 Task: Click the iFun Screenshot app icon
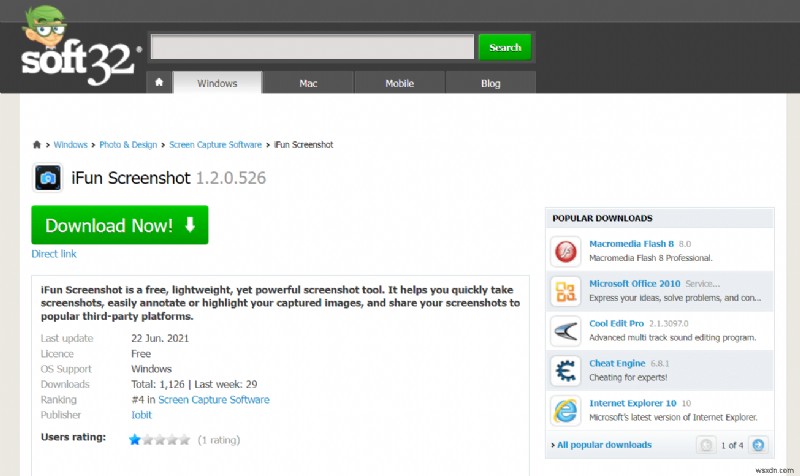click(47, 178)
